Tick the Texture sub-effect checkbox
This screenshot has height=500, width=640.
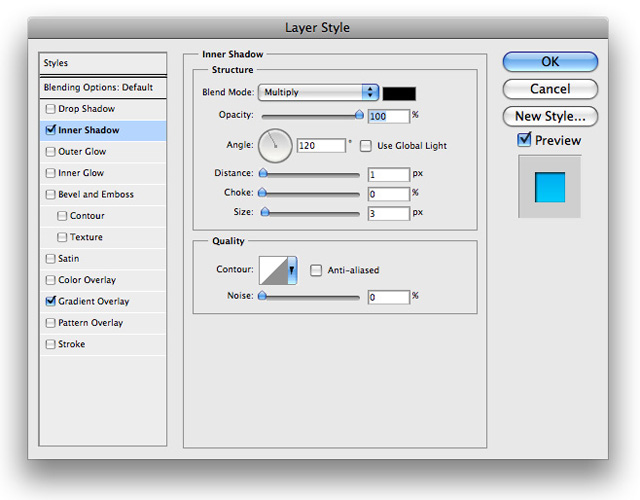coord(62,237)
